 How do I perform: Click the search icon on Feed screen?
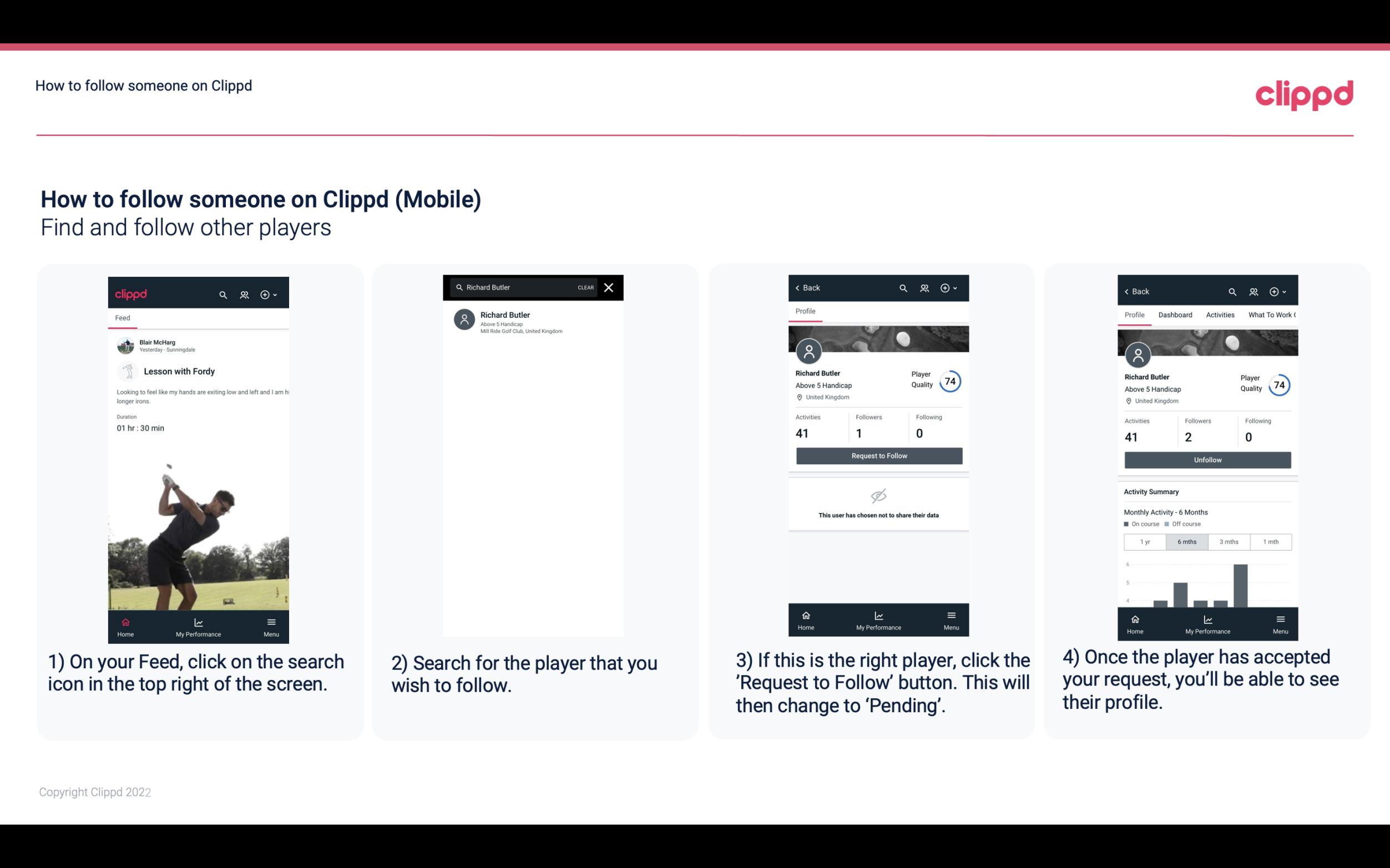point(222,294)
